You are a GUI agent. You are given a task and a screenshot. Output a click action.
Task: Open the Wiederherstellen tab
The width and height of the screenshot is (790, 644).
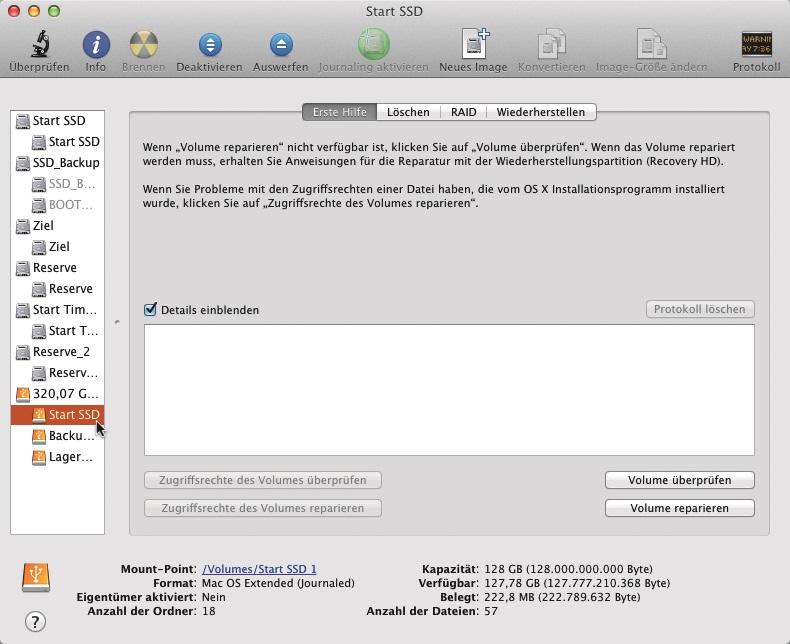pyautogui.click(x=541, y=112)
